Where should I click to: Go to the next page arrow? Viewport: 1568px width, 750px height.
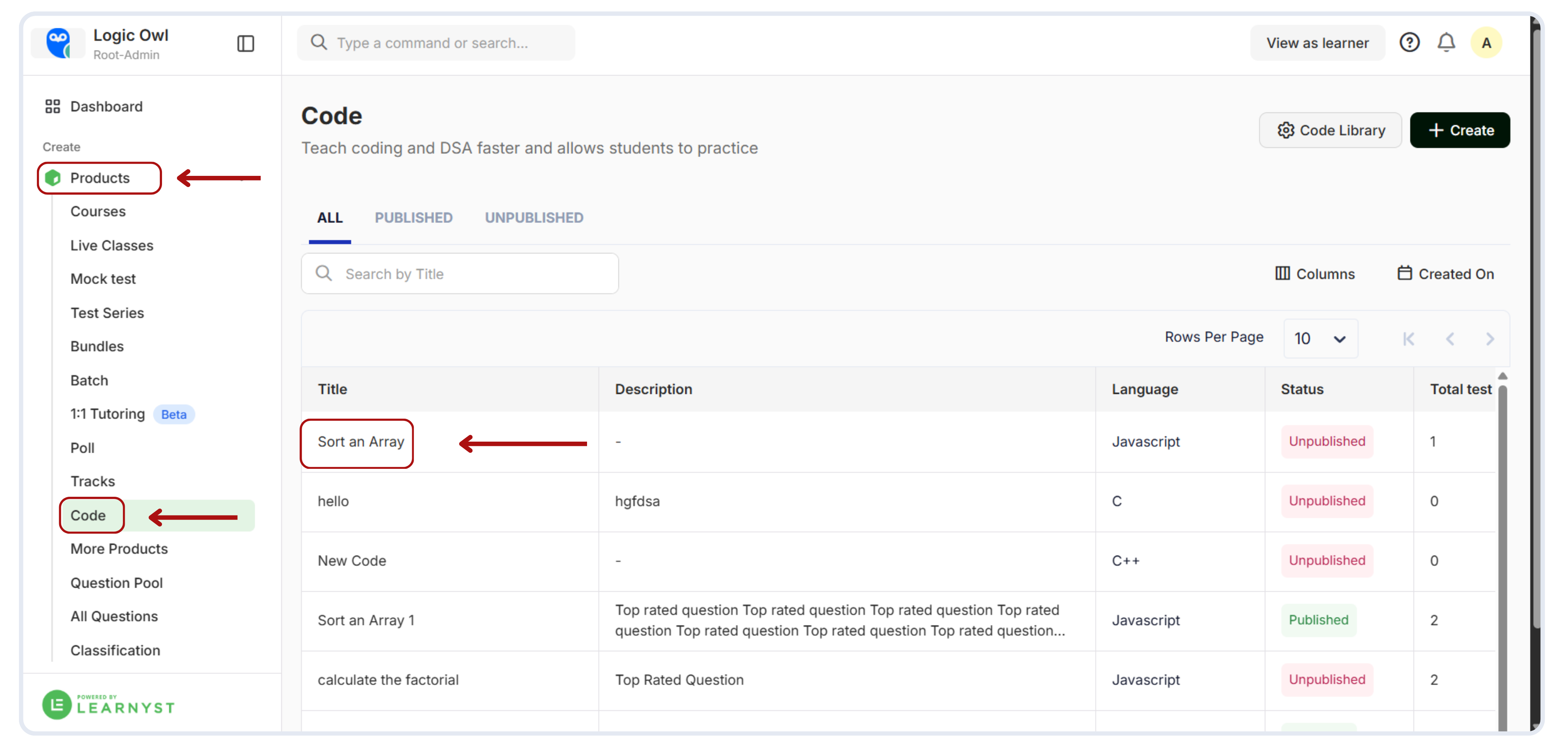[1490, 339]
